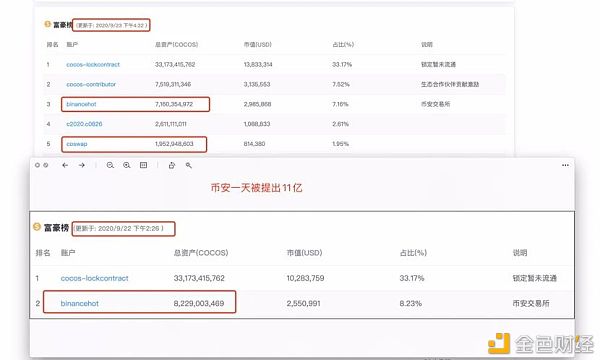Select the 13,833,314 market value
The width and height of the screenshot is (600, 360).
(x=258, y=65)
